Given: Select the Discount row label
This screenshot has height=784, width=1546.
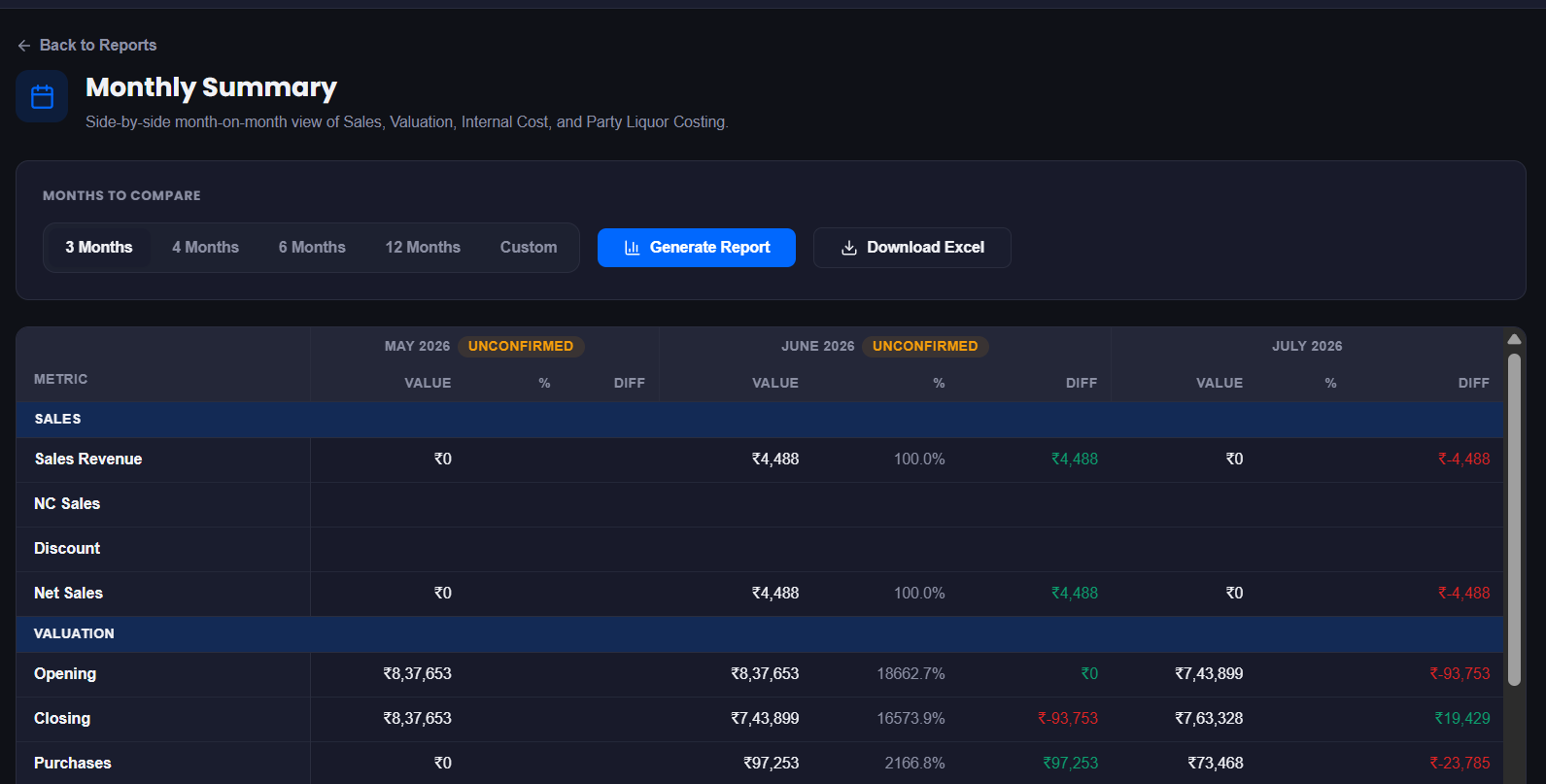Looking at the screenshot, I should (67, 549).
